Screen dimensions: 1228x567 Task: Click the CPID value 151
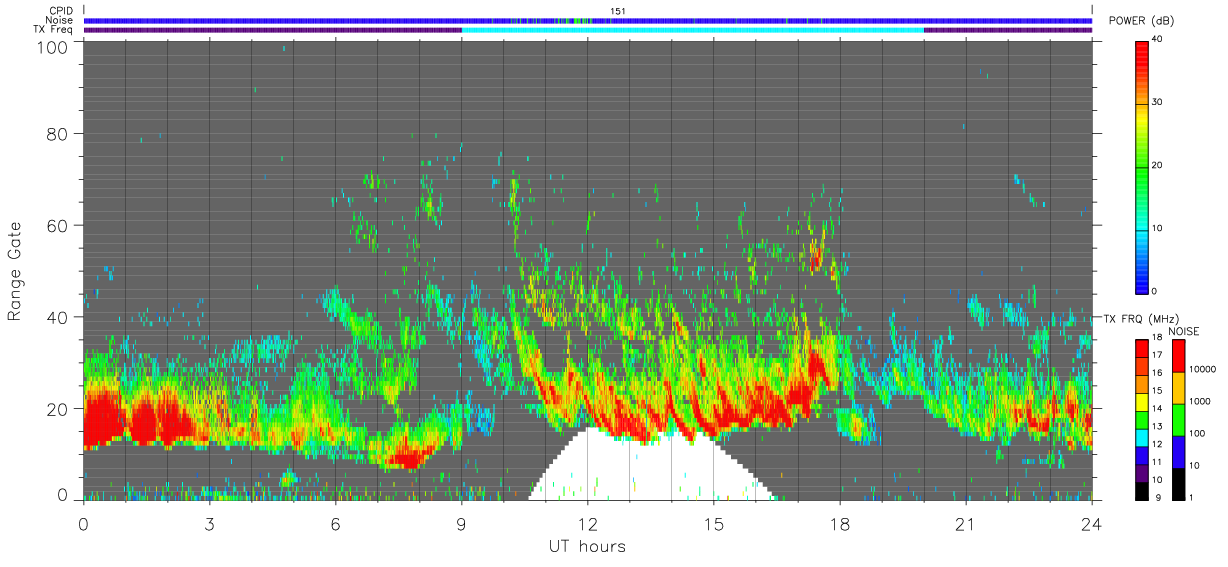617,11
